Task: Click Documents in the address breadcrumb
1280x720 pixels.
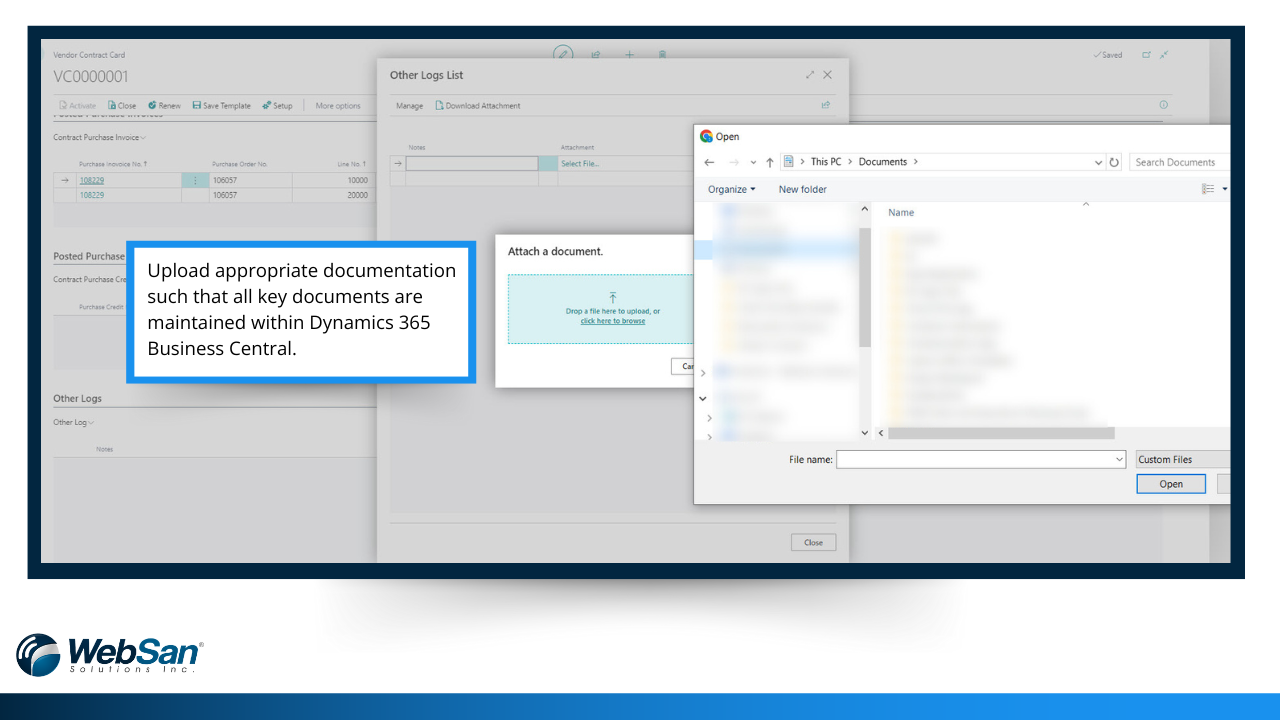Action: (x=883, y=162)
